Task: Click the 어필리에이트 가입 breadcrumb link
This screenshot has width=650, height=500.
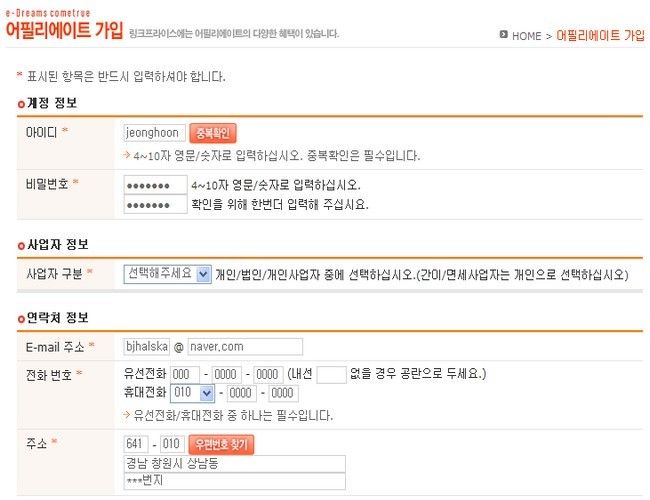Action: coord(600,36)
